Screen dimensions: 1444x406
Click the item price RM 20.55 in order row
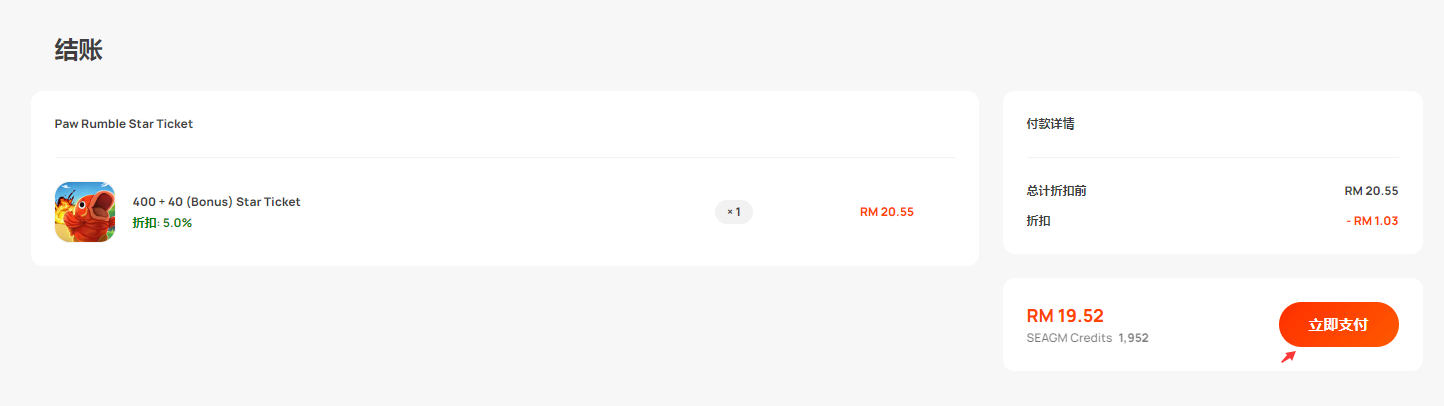[x=887, y=212]
